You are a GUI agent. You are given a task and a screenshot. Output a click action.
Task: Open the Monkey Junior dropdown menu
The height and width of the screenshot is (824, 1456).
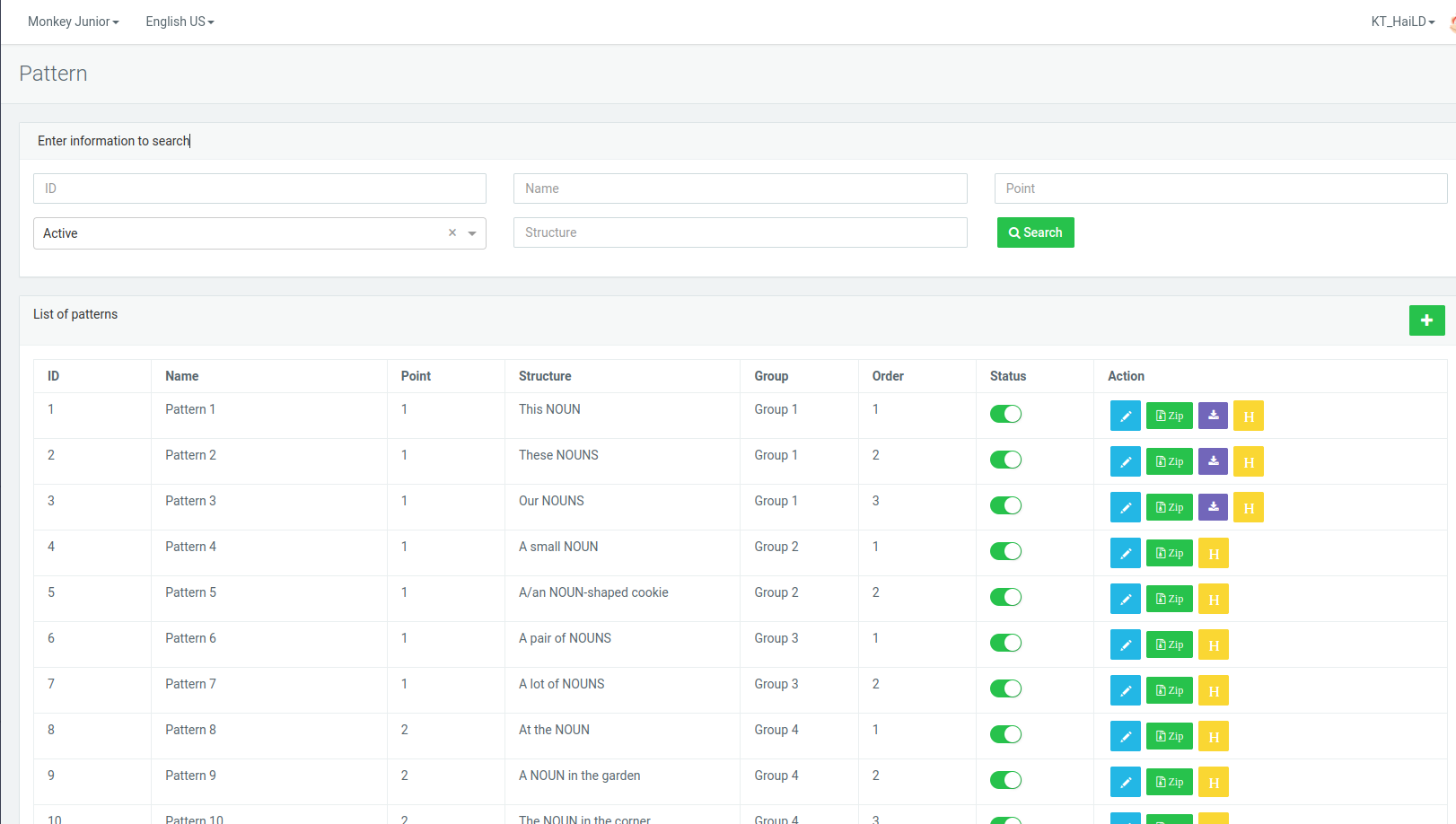[x=74, y=22]
